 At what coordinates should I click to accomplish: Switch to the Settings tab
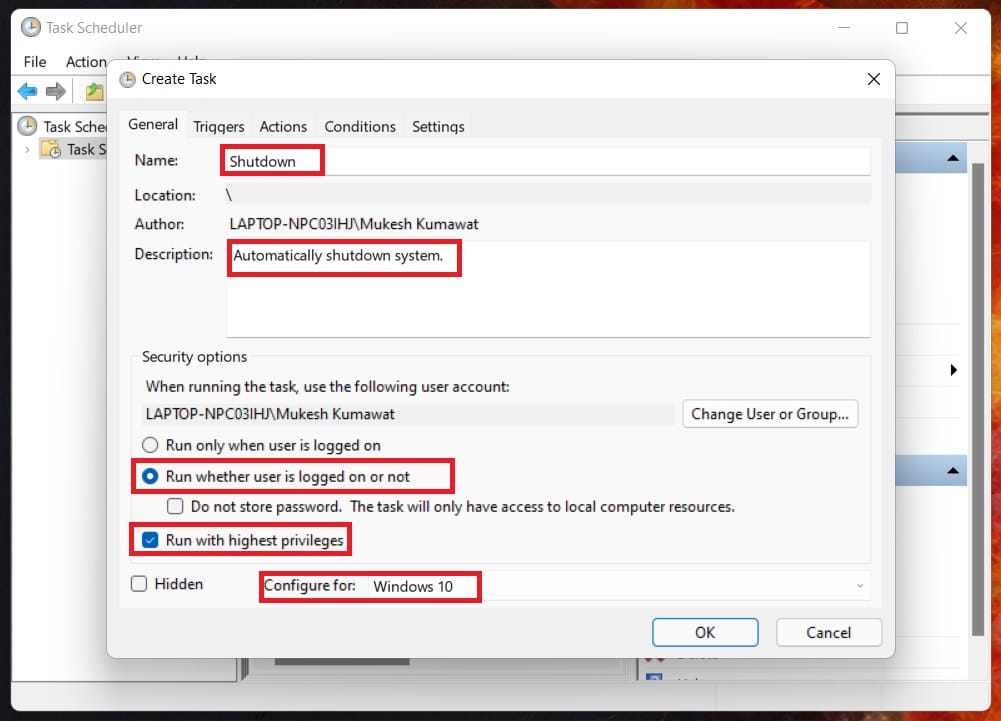[438, 126]
